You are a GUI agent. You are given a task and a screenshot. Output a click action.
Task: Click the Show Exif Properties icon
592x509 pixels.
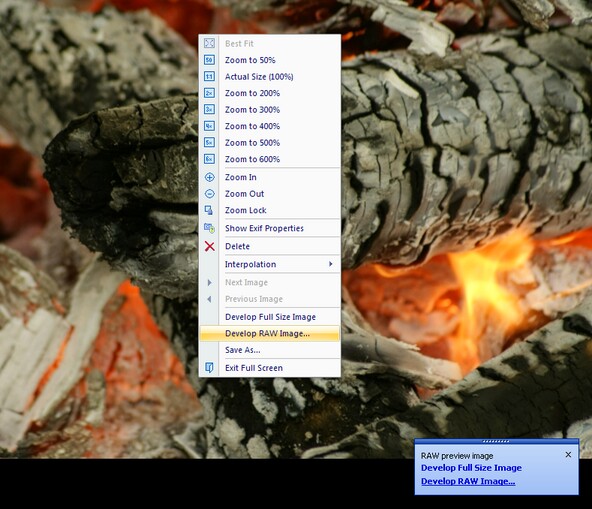click(209, 228)
